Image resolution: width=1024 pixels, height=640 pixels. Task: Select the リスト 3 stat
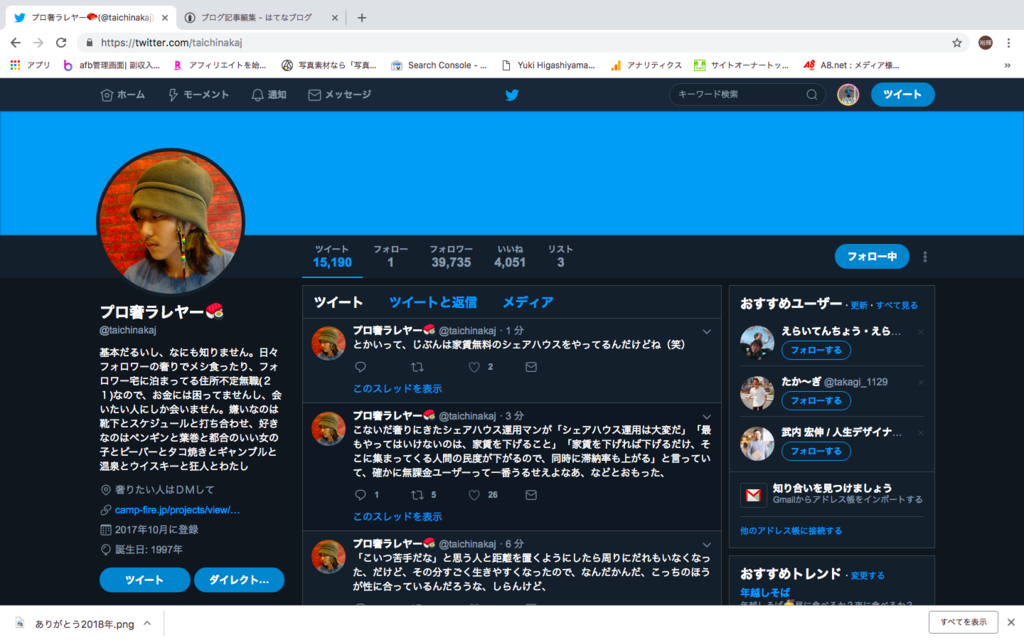[x=560, y=257]
